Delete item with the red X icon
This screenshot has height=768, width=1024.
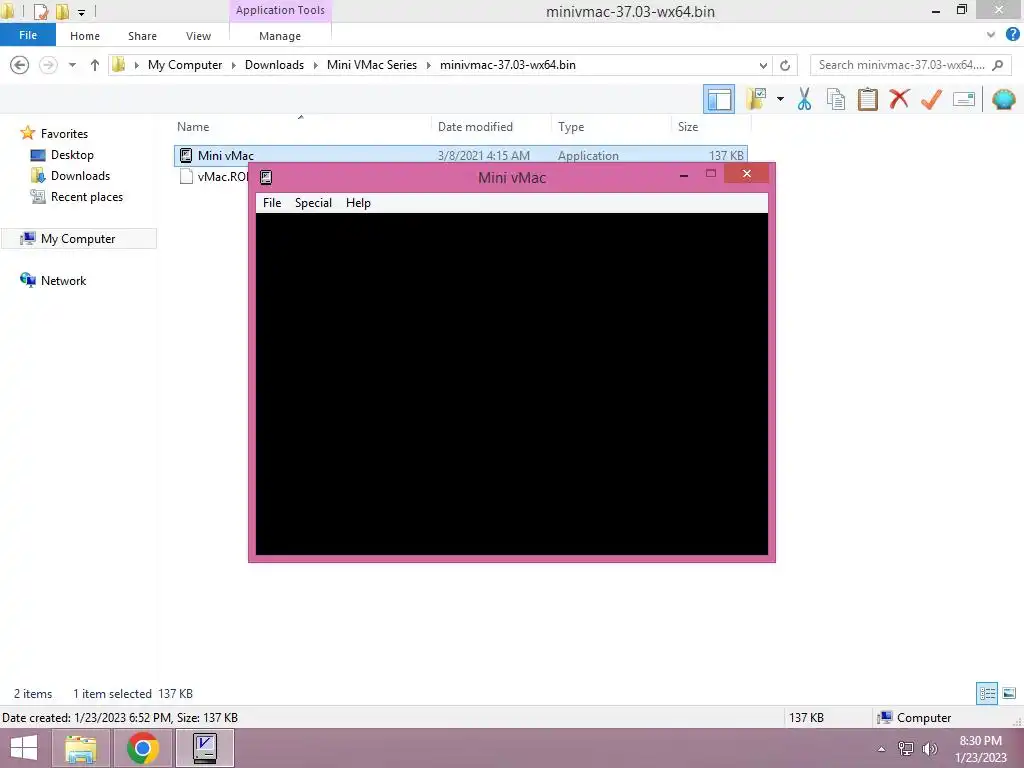pos(899,99)
